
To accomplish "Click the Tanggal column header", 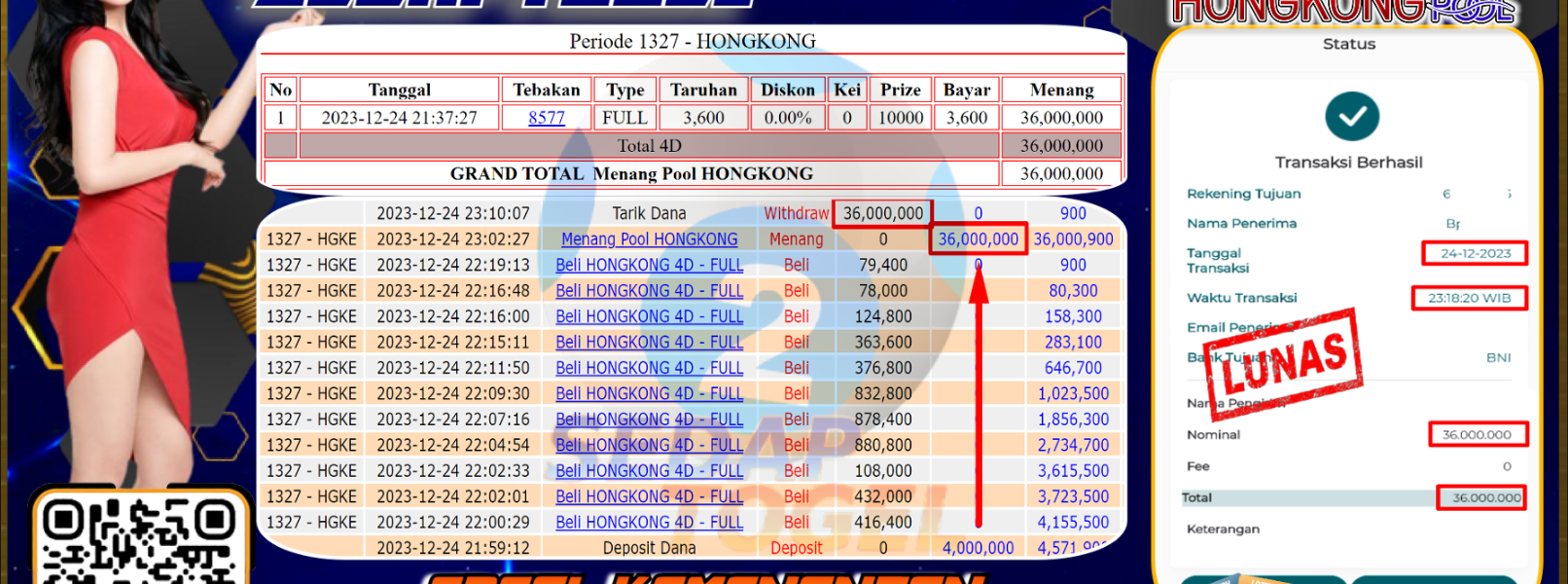I will click(400, 90).
